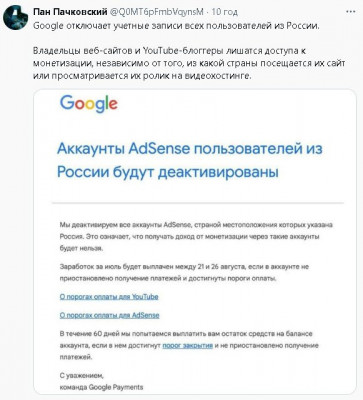
Task: Click signature команда Google Payments
Action: [101, 387]
